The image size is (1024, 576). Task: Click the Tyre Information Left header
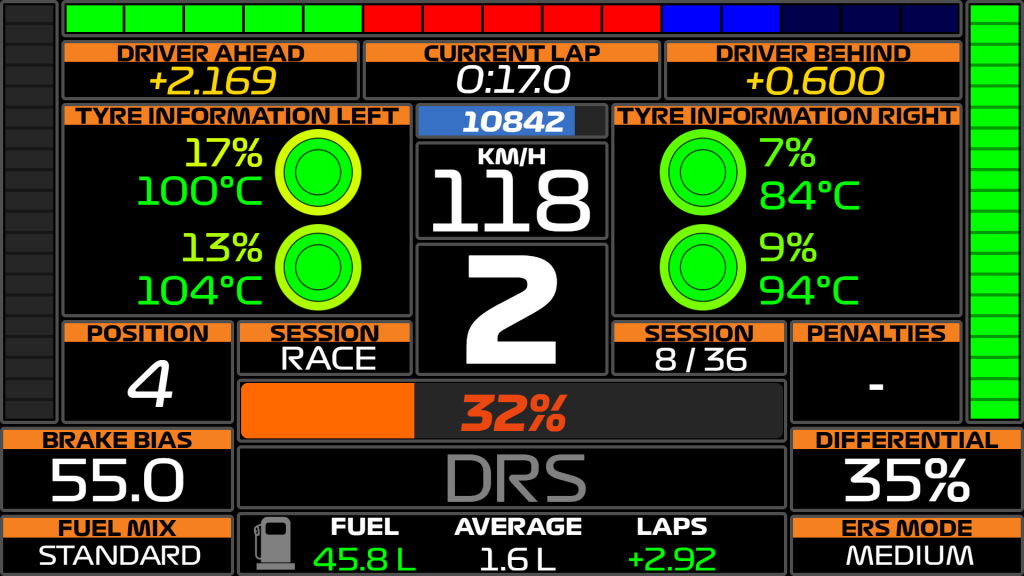coord(237,116)
